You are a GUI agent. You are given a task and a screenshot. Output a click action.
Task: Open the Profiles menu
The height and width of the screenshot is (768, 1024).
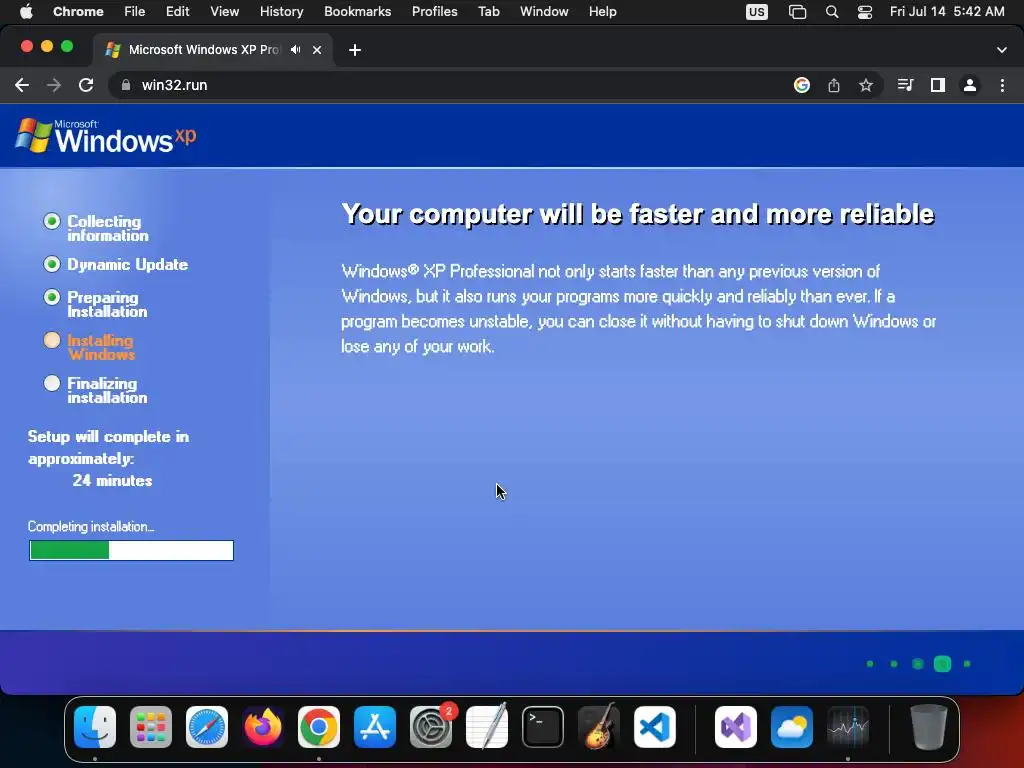pos(435,12)
